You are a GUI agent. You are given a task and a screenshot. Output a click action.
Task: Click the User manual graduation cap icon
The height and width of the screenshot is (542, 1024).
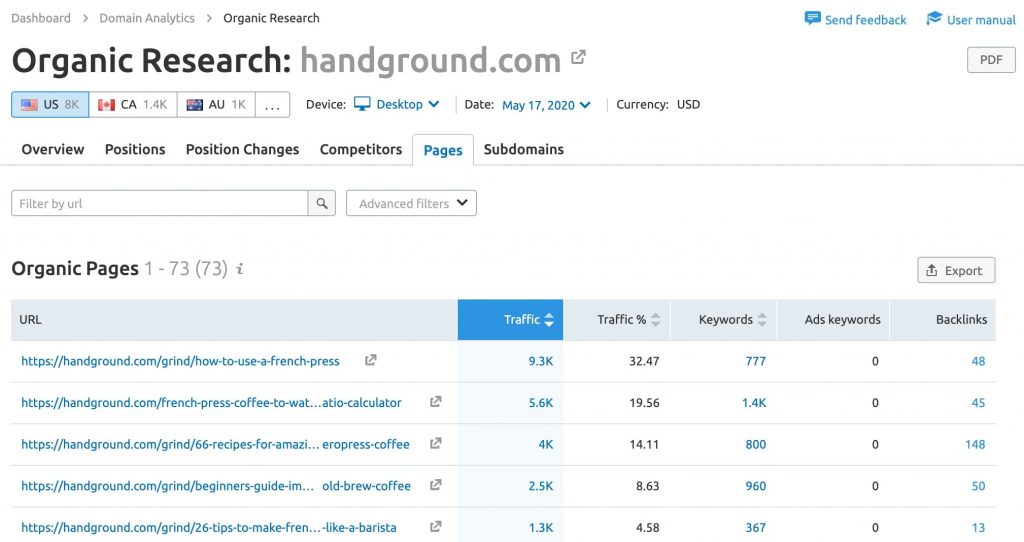pyautogui.click(x=935, y=18)
